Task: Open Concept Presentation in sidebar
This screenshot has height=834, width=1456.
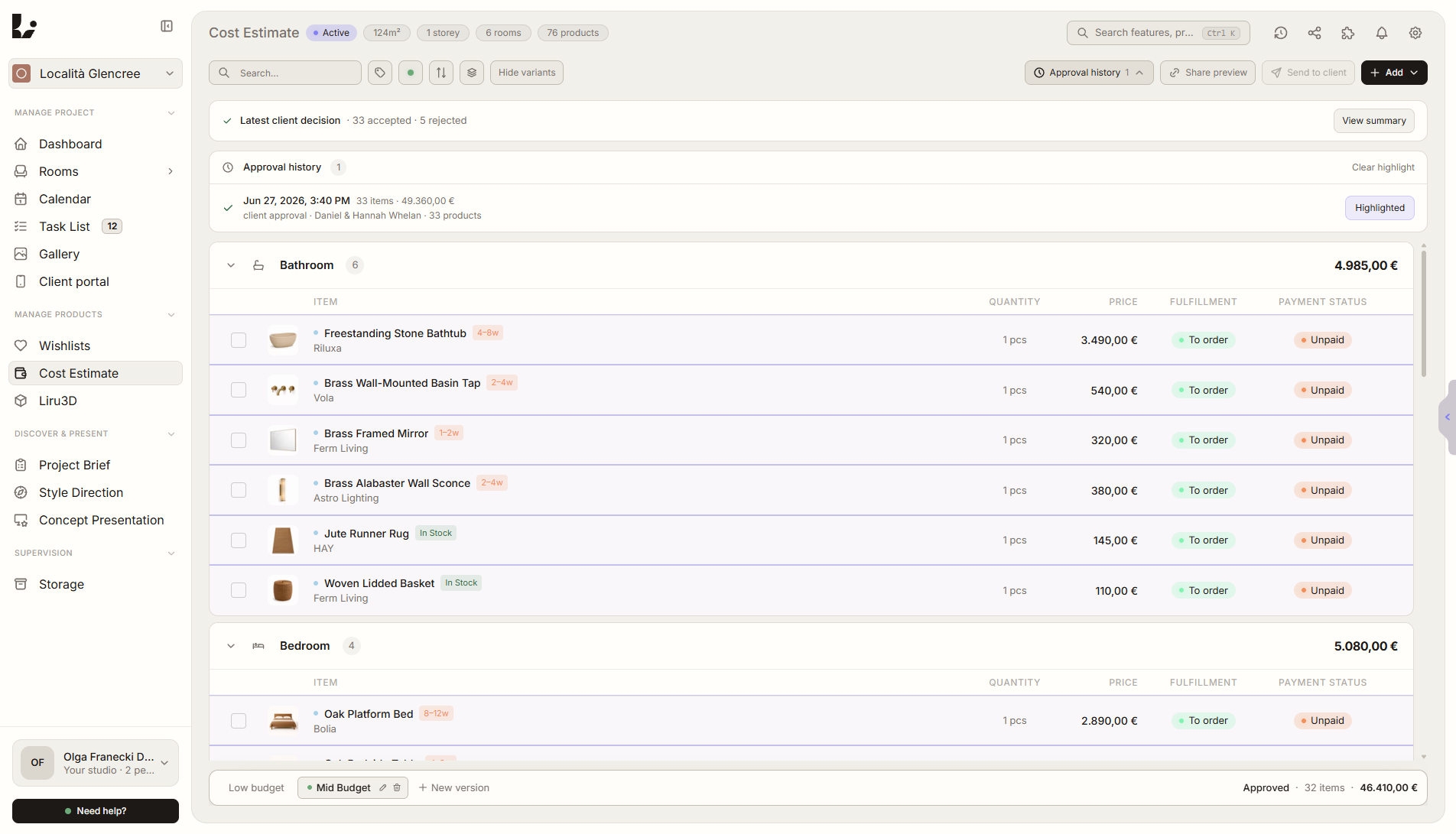Action: pos(96,520)
